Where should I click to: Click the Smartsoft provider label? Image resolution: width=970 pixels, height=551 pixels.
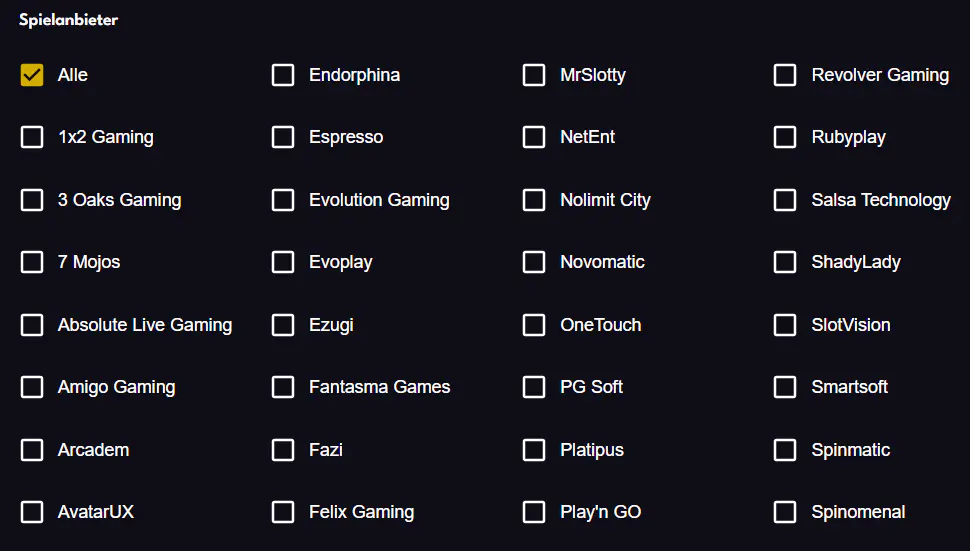click(849, 387)
